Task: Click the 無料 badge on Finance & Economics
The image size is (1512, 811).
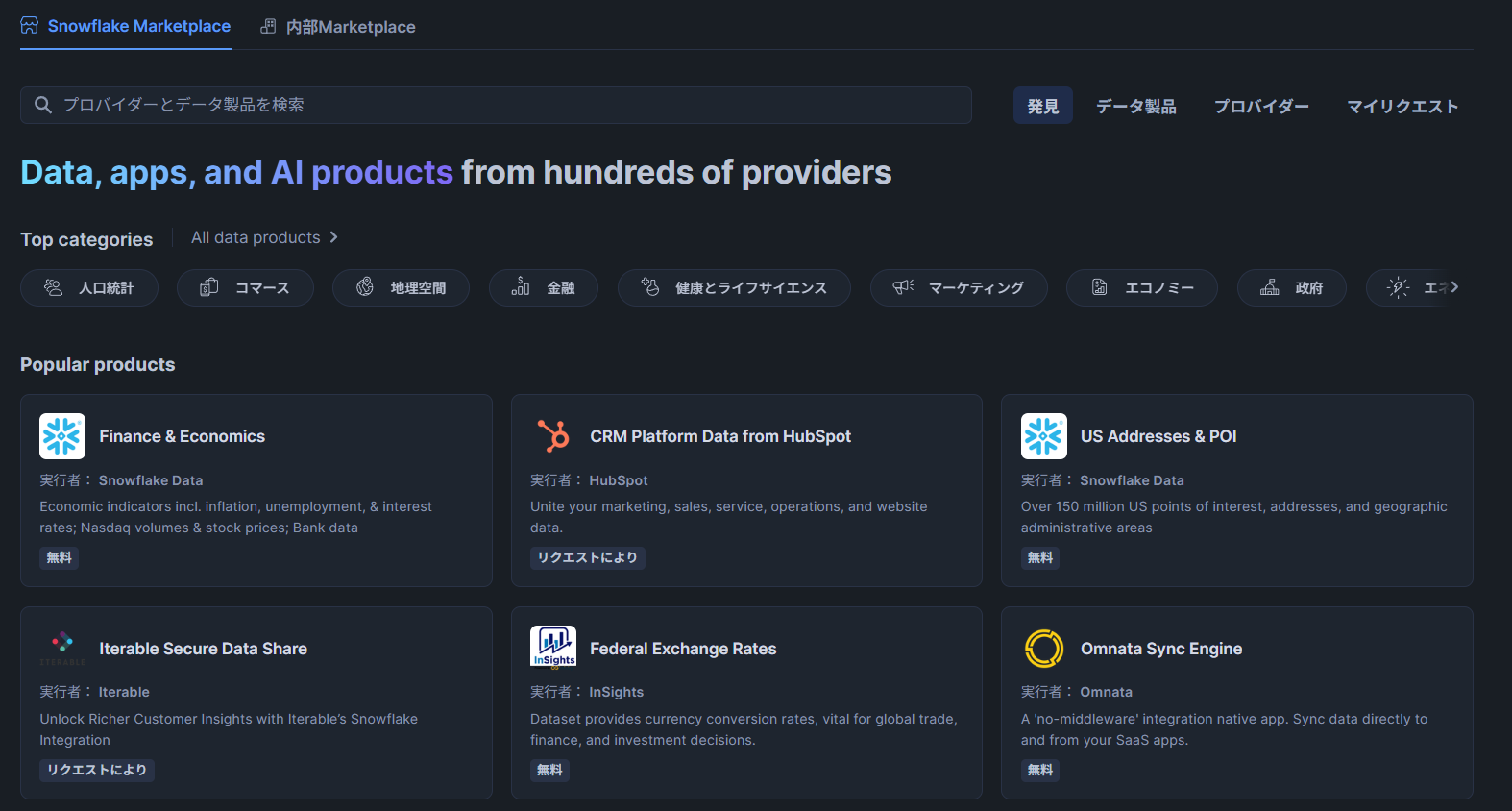Action: tap(60, 557)
